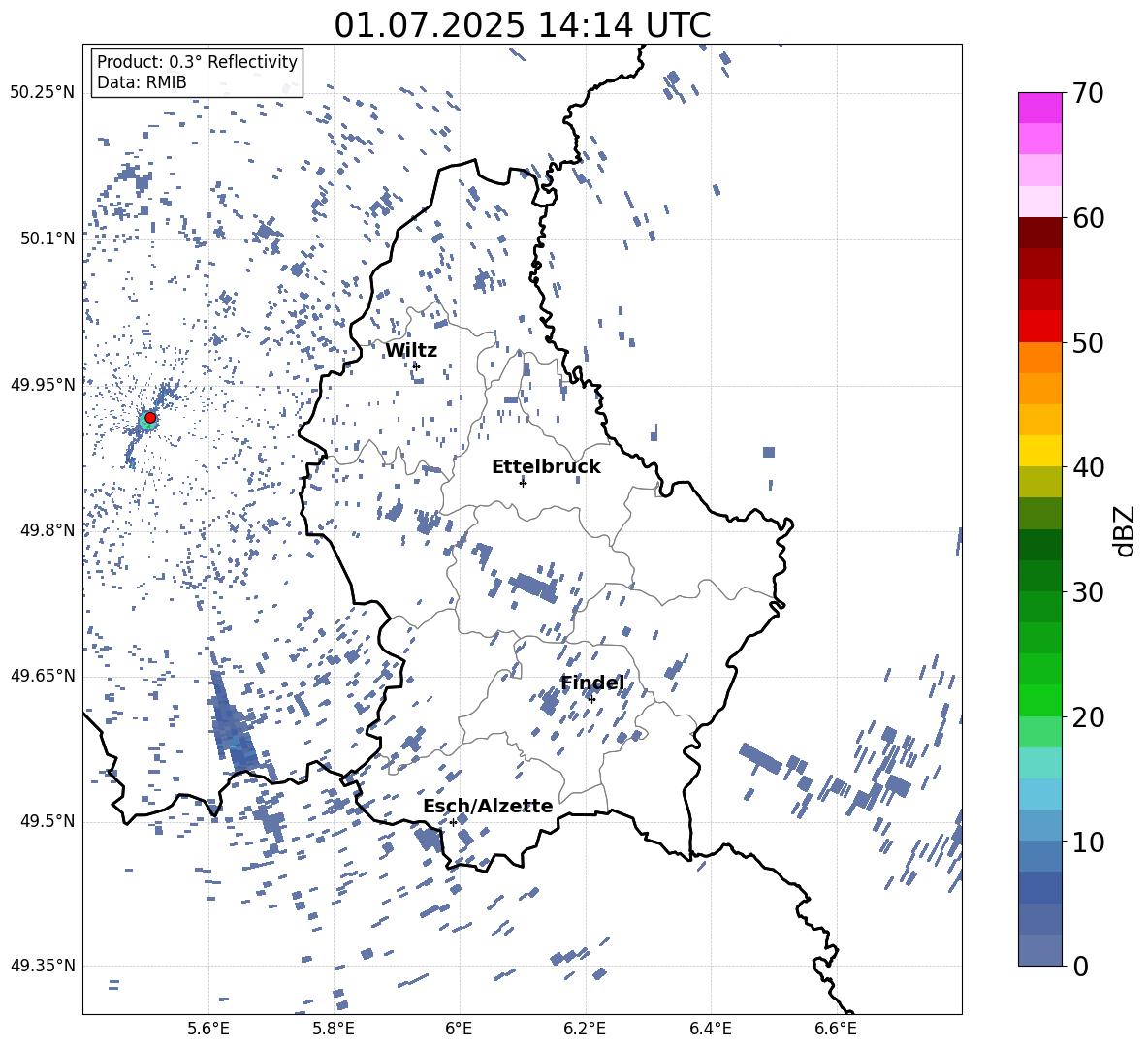This screenshot has height=1048, width=1148.
Task: Click the 49.35°N latitude label
Action: pyautogui.click(x=43, y=966)
